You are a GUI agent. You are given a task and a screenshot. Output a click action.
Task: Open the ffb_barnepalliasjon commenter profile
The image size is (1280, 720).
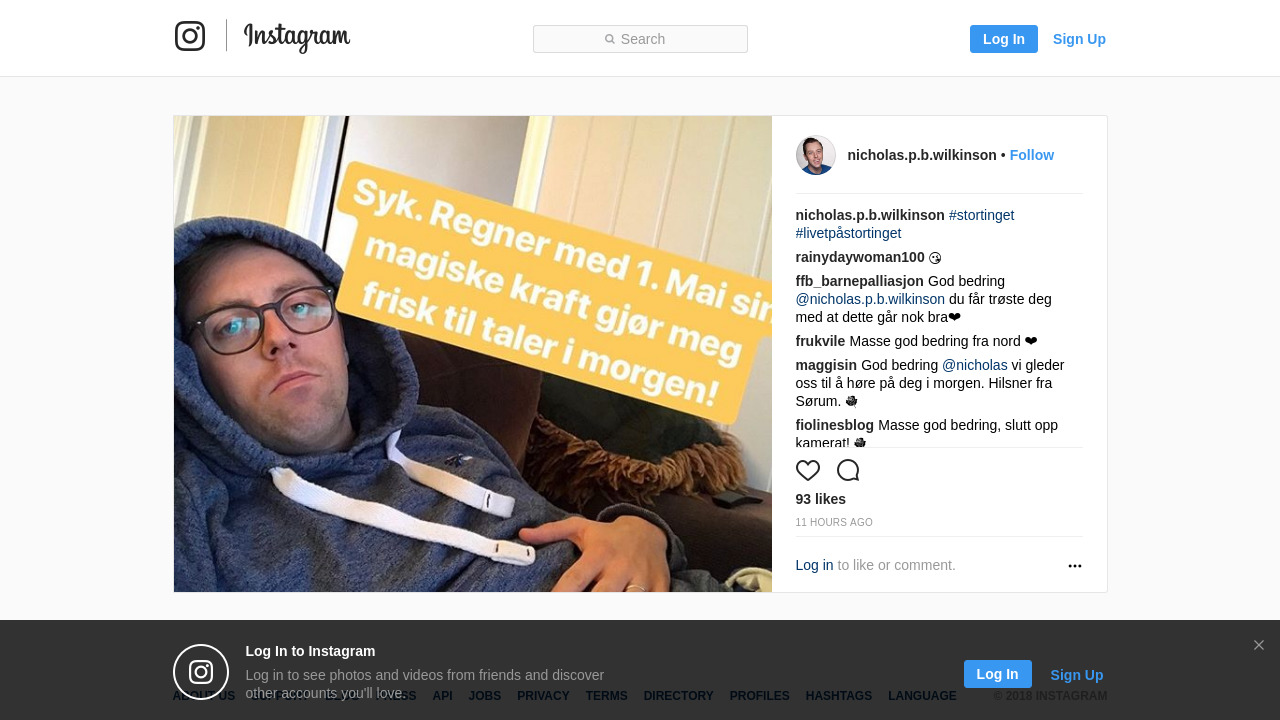click(860, 281)
